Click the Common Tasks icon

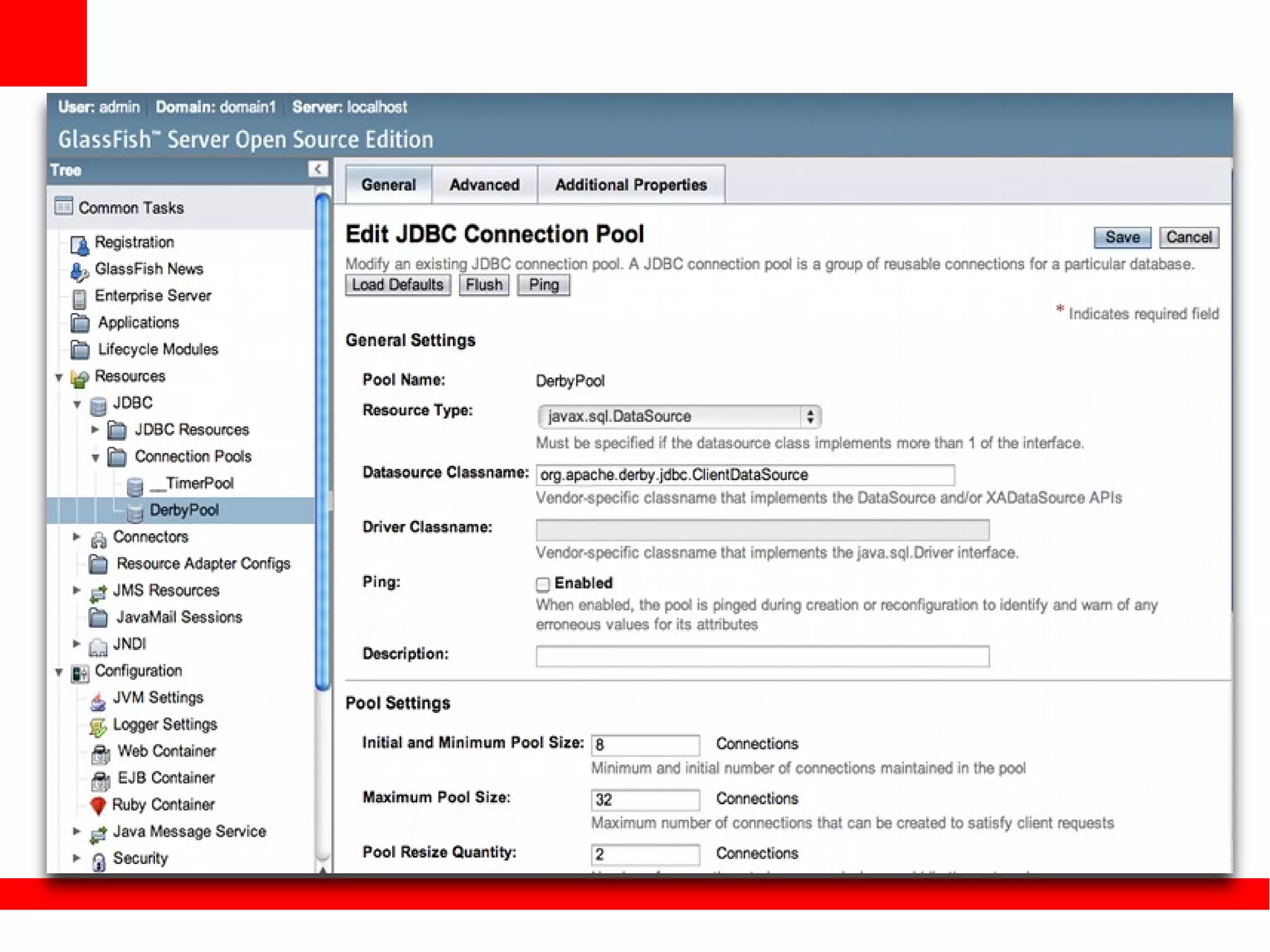(x=64, y=206)
